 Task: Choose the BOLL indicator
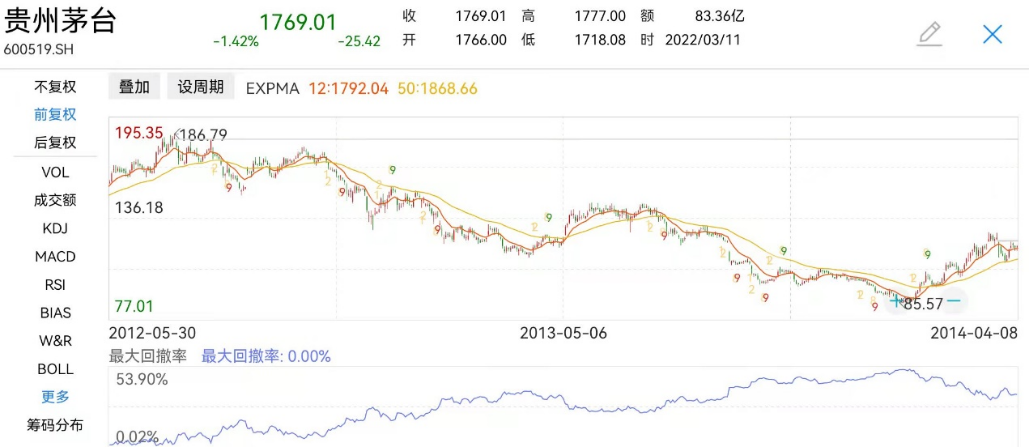tap(55, 369)
